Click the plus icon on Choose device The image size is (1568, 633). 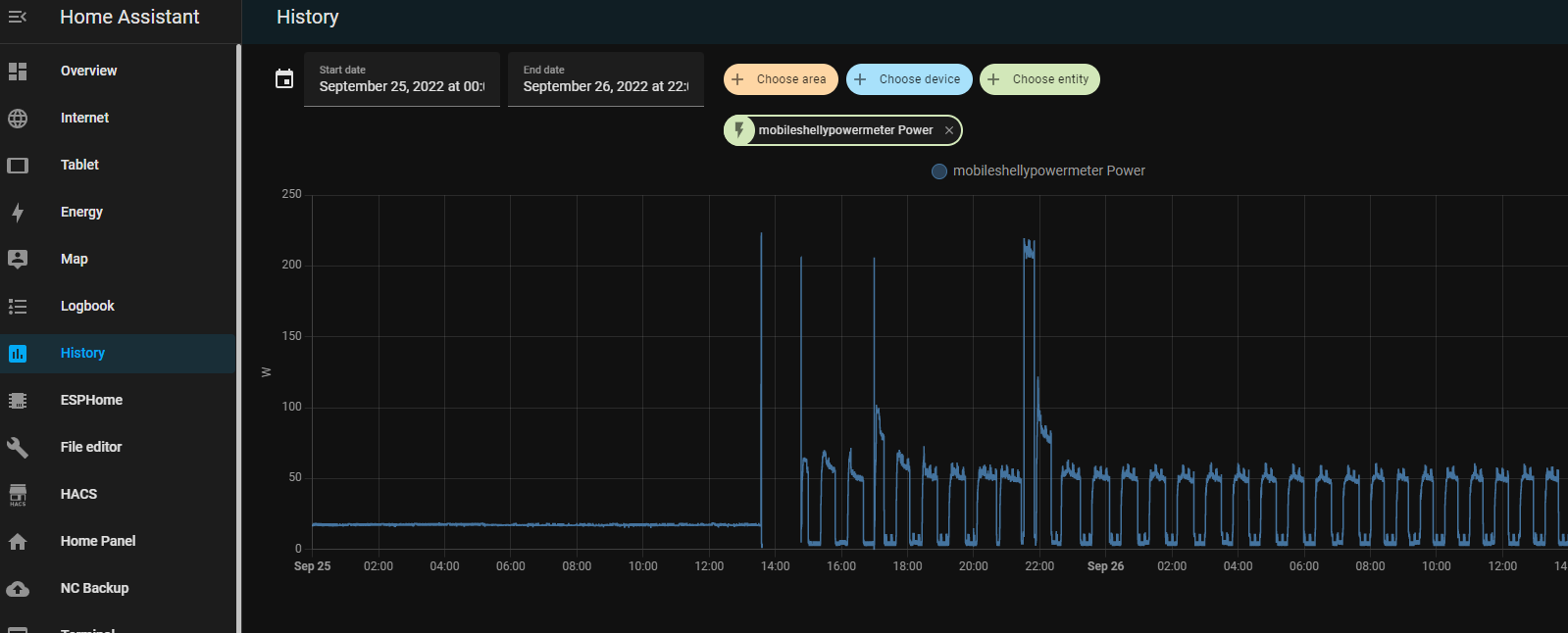pos(860,79)
